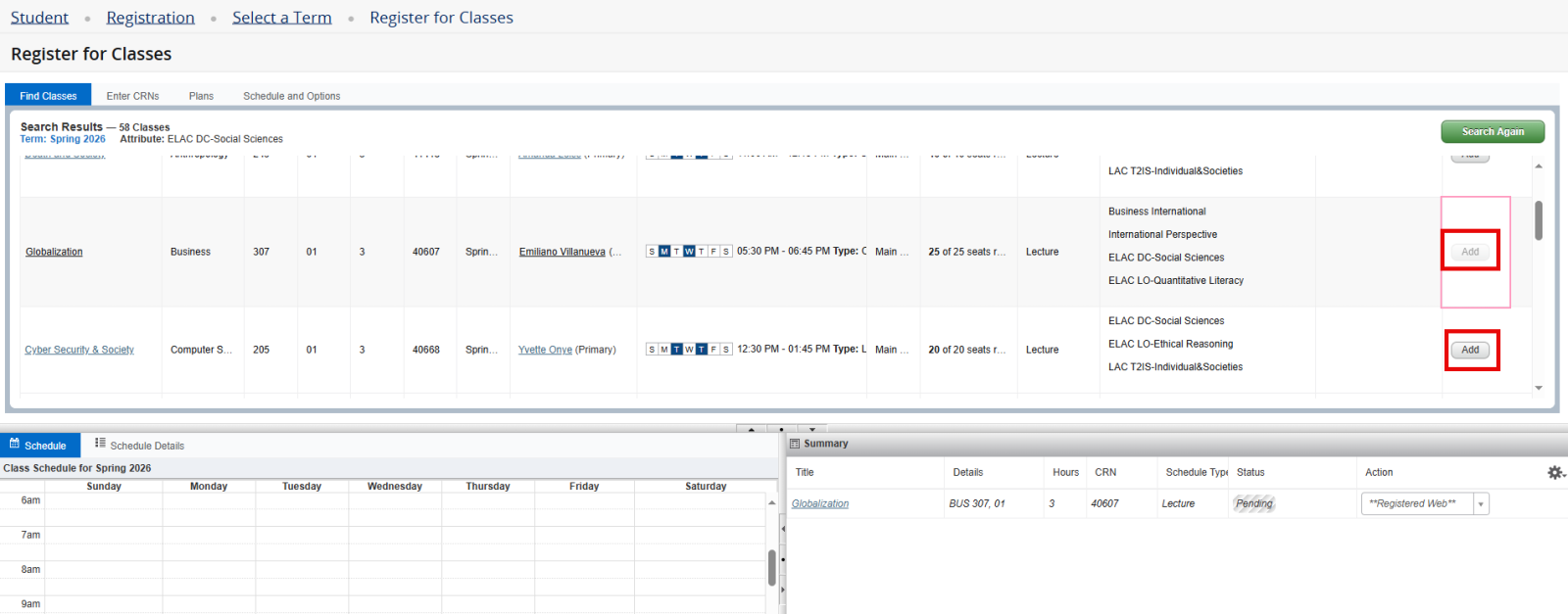Click the center dot on horizontal divider
The width and height of the screenshot is (1568, 614).
[x=781, y=429]
